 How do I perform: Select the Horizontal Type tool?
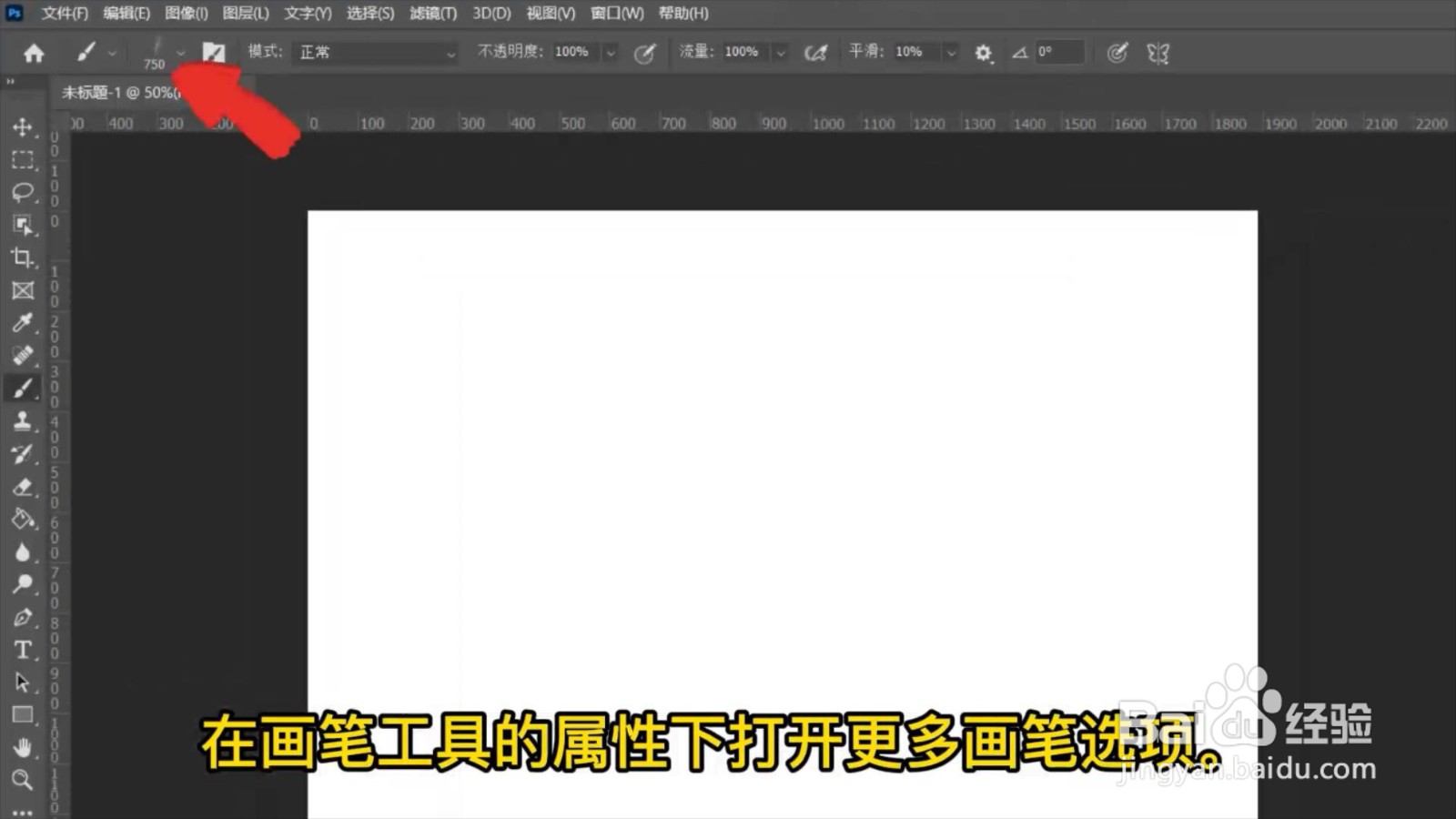(23, 650)
